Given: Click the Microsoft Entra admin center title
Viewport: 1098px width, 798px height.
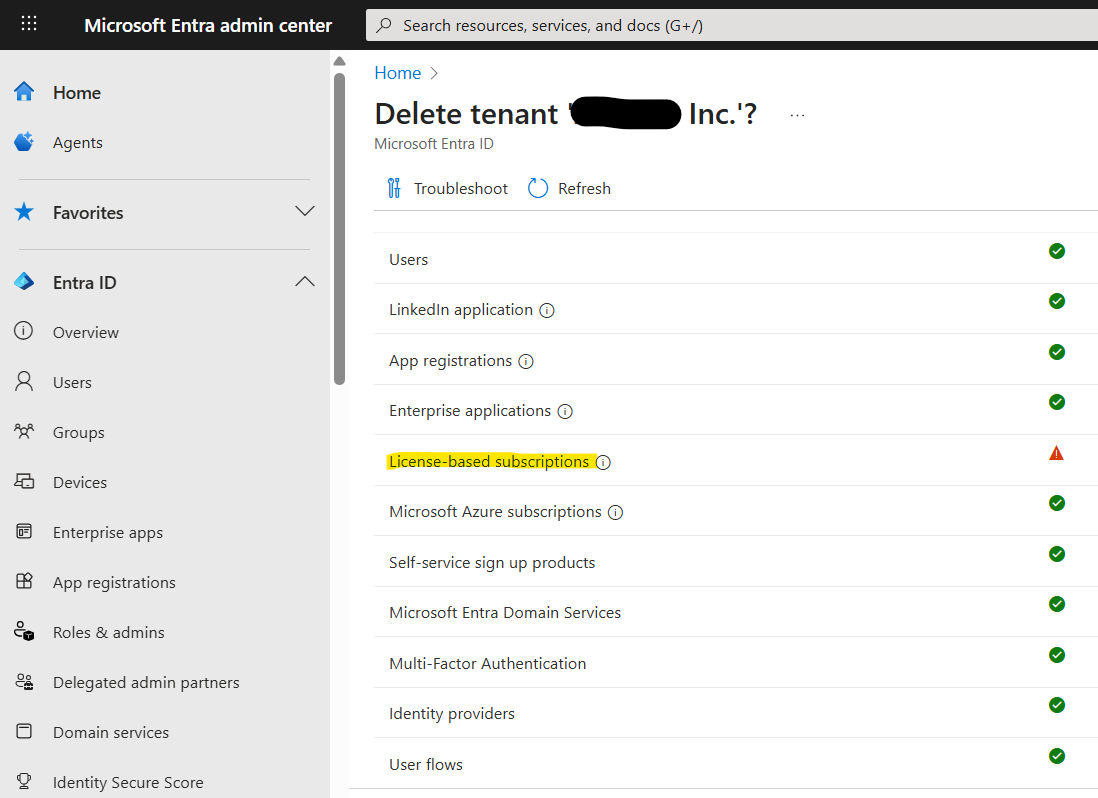Looking at the screenshot, I should pyautogui.click(x=208, y=25).
